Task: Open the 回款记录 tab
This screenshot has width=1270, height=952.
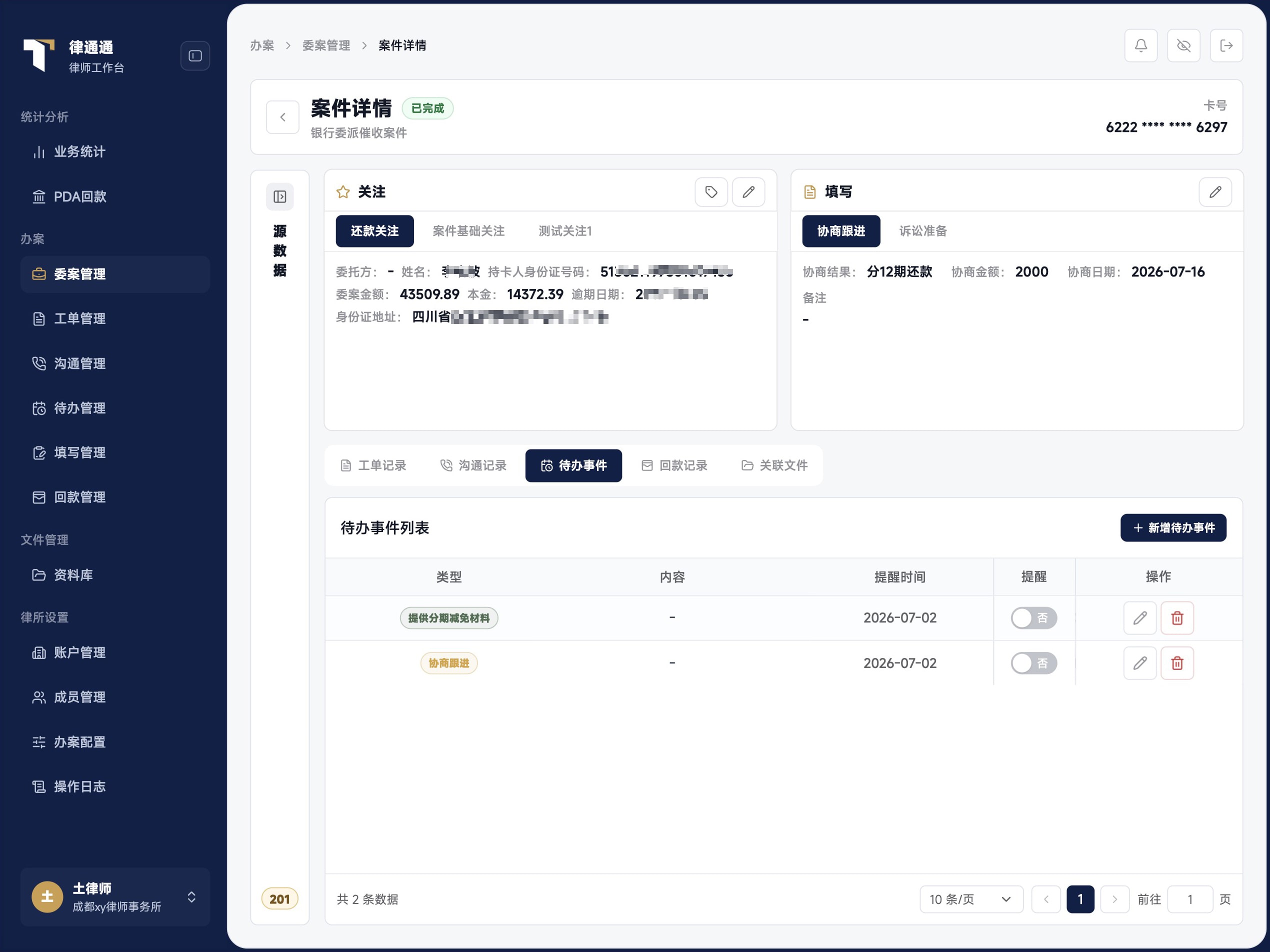Action: click(674, 465)
